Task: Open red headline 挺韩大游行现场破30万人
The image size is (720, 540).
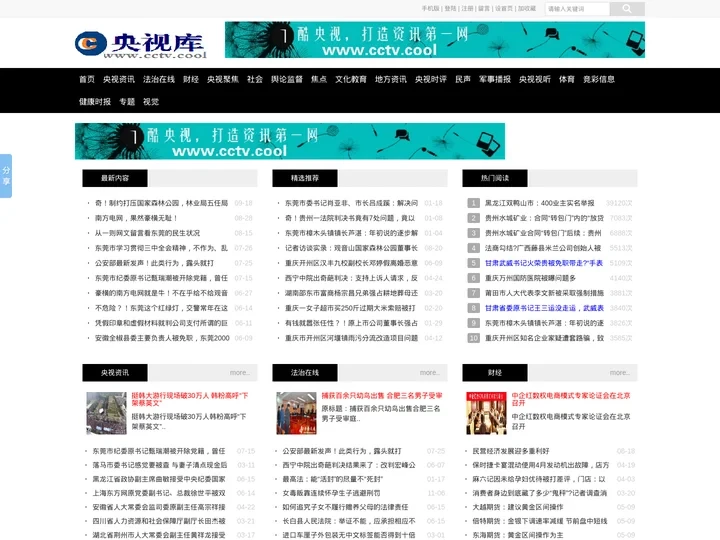Action: click(x=190, y=399)
